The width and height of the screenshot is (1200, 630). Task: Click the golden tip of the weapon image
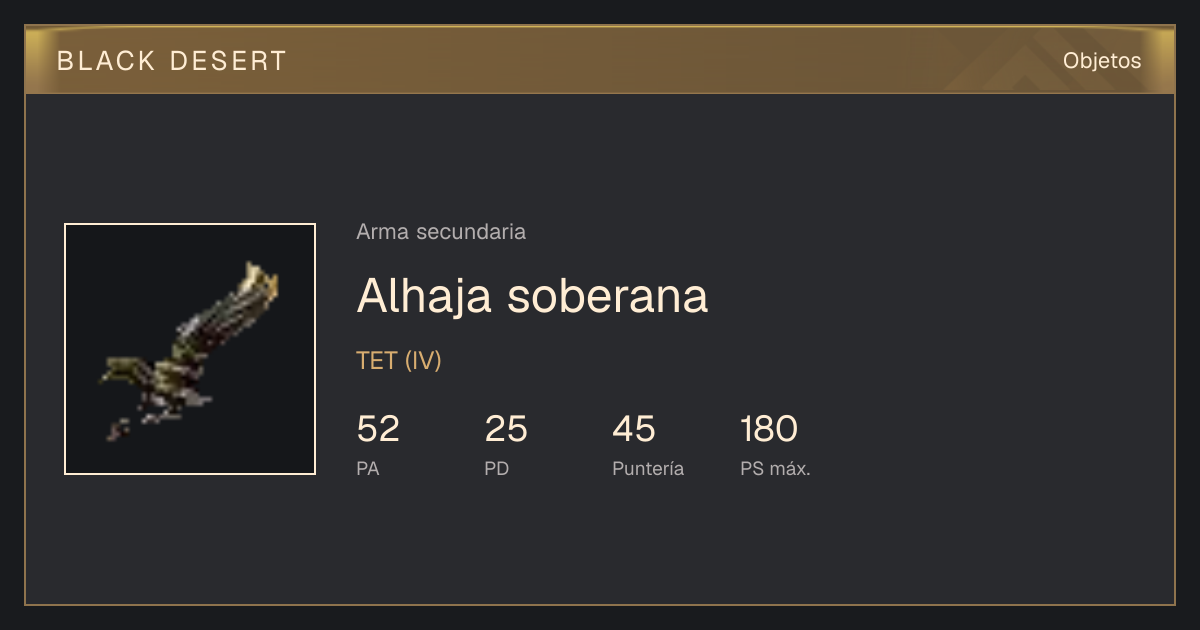262,281
